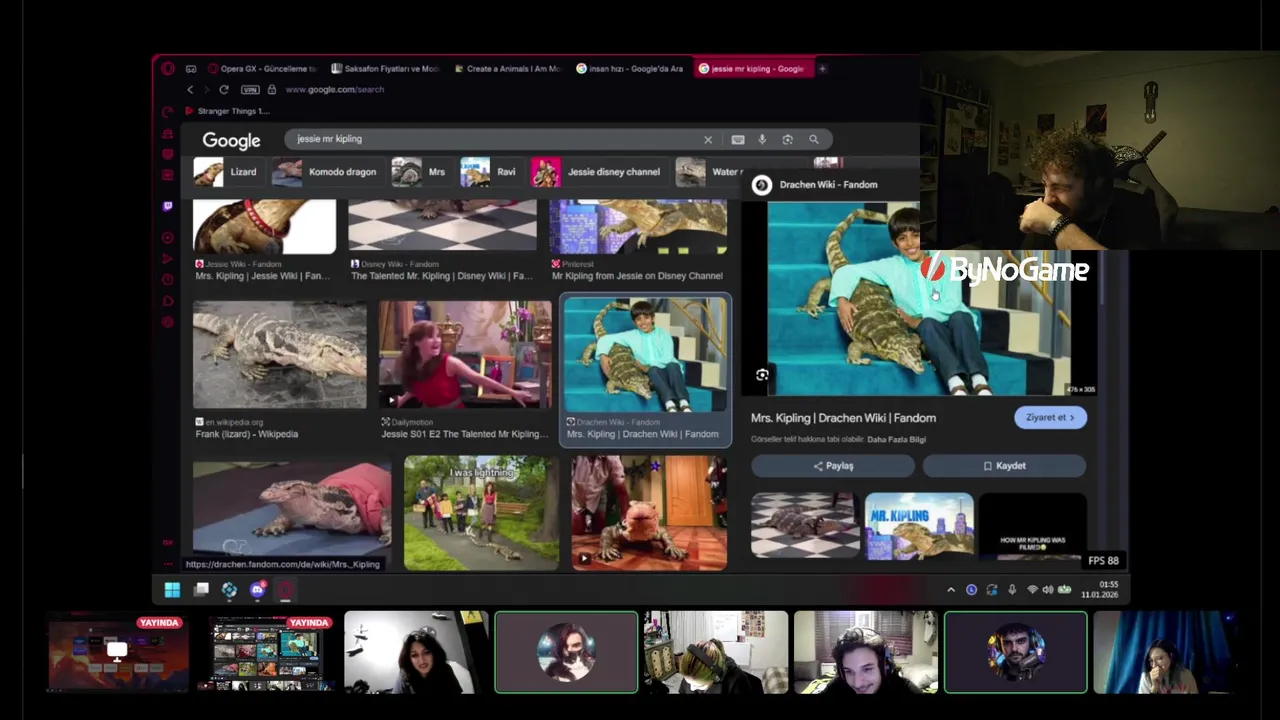The width and height of the screenshot is (1280, 720).
Task: Select first YAYINDA stream preview tile
Action: pyautogui.click(x=118, y=652)
